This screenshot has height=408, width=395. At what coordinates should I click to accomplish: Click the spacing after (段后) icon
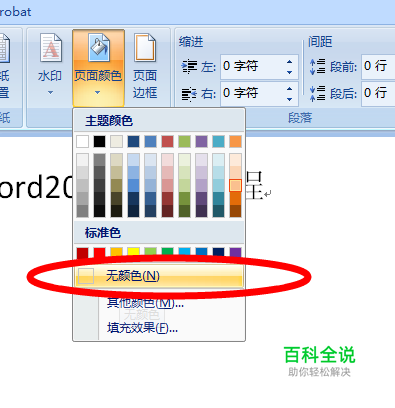point(317,93)
